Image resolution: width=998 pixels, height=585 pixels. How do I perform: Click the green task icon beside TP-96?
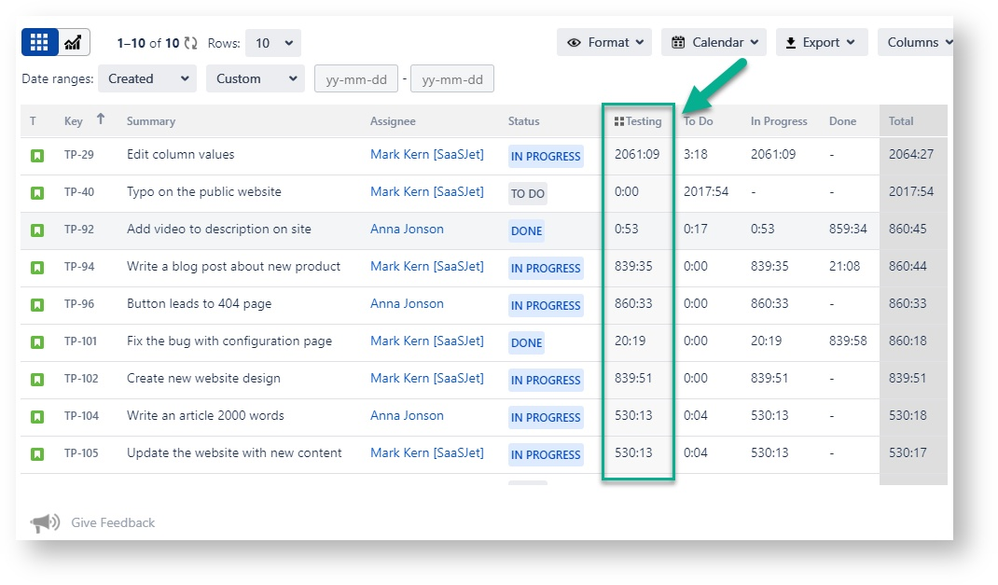(x=37, y=304)
